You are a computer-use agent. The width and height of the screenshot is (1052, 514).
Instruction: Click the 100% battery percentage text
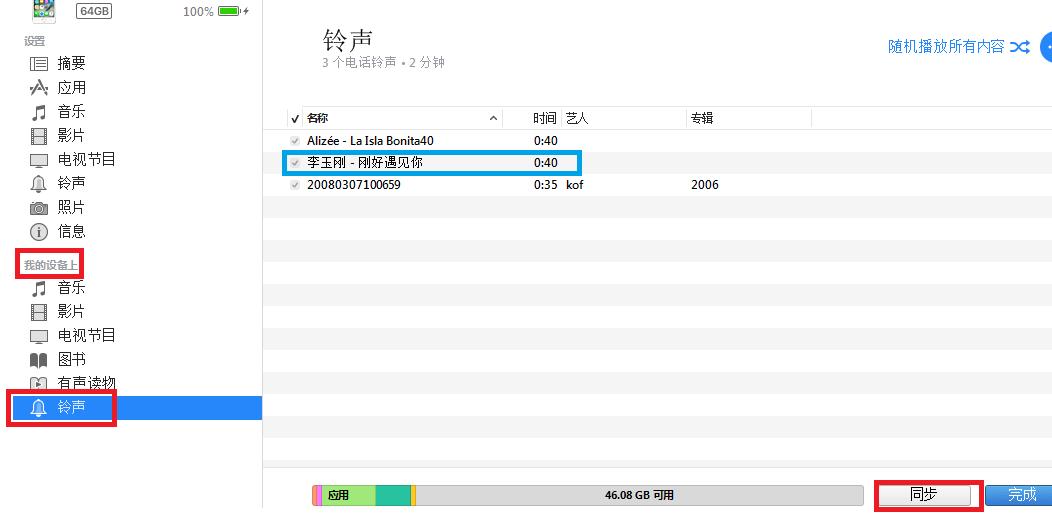(198, 11)
